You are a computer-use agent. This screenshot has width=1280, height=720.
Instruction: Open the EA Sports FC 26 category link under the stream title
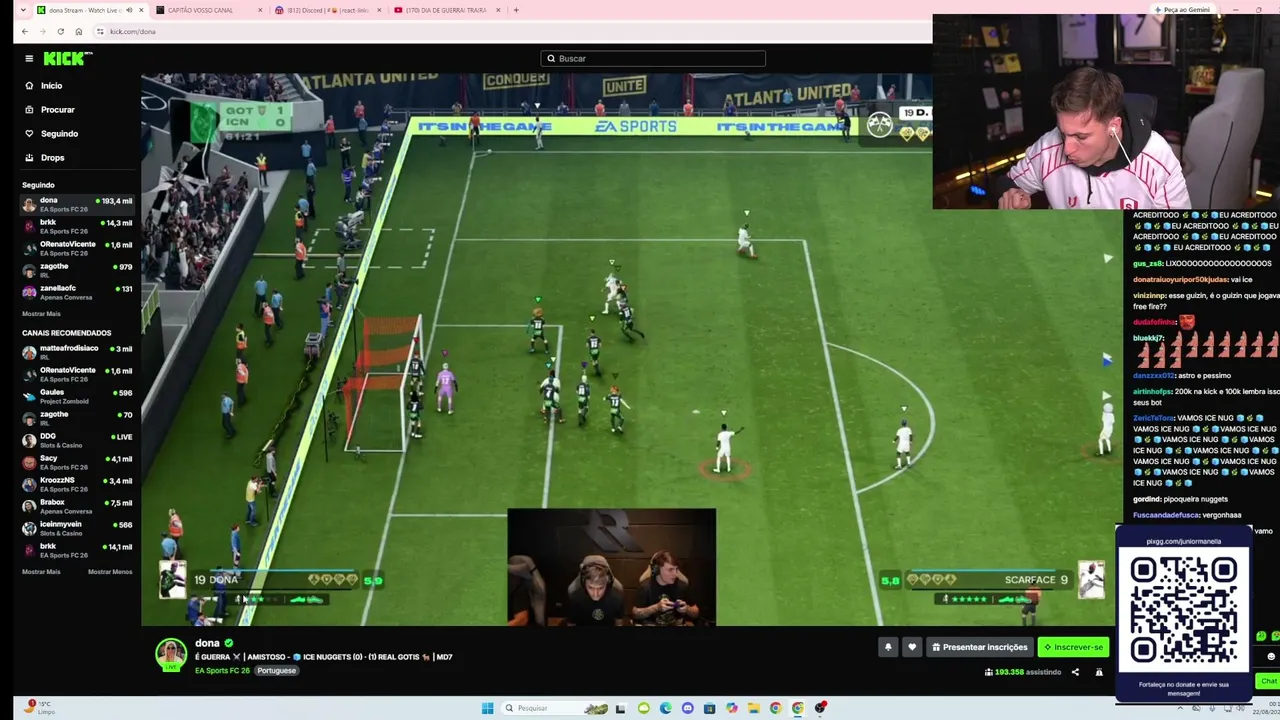pos(222,670)
